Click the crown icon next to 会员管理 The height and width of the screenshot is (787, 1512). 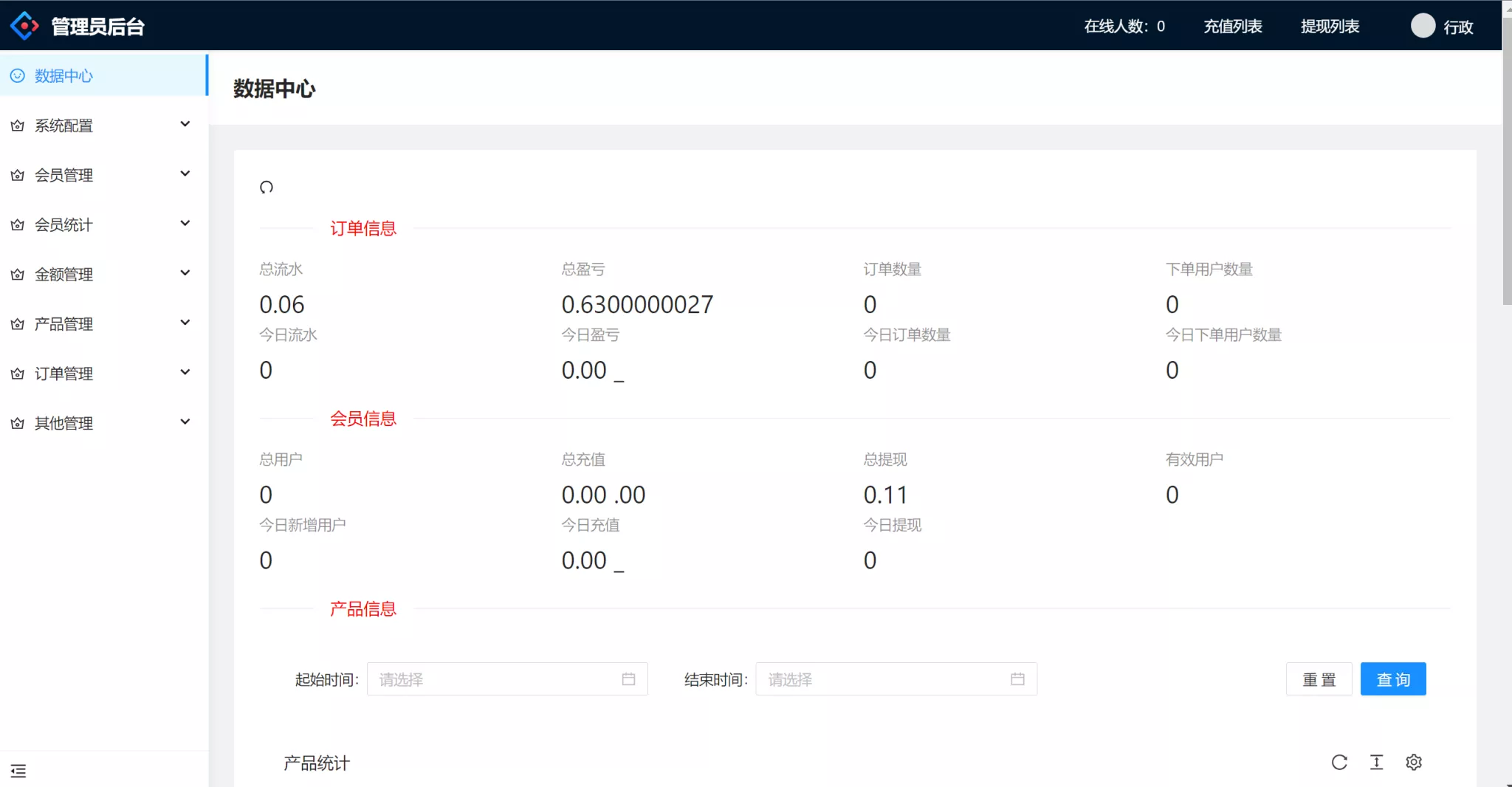click(18, 176)
